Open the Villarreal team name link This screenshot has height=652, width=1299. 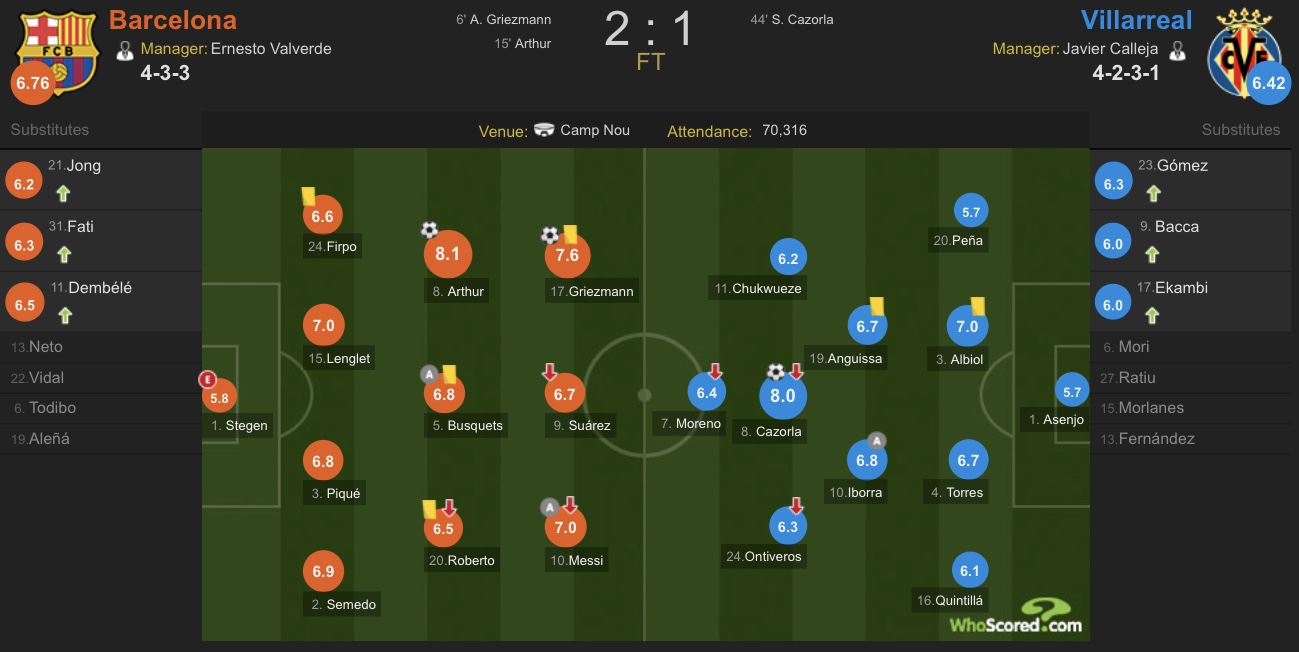point(1137,20)
